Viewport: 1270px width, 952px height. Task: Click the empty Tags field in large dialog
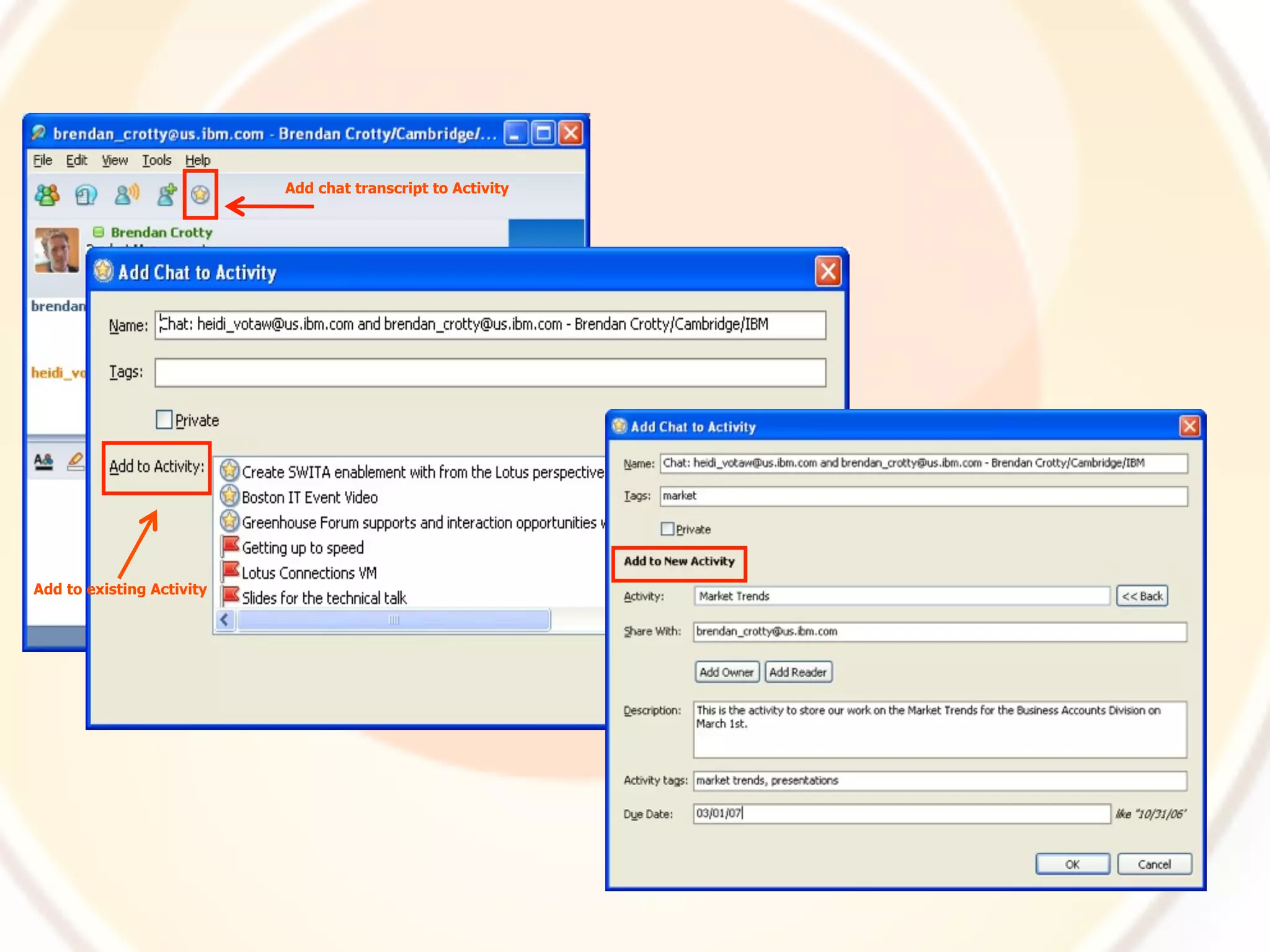point(490,372)
